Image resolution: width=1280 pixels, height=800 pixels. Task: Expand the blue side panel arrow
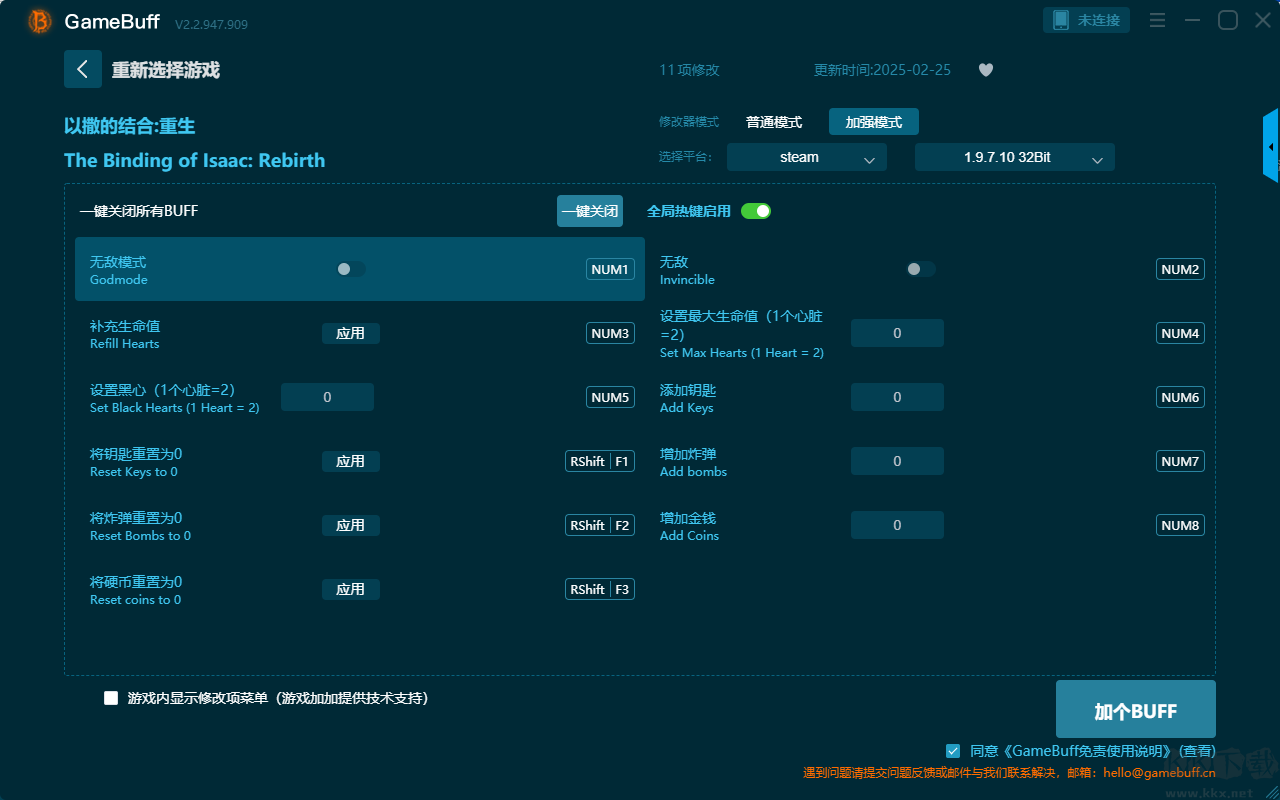(x=1270, y=147)
